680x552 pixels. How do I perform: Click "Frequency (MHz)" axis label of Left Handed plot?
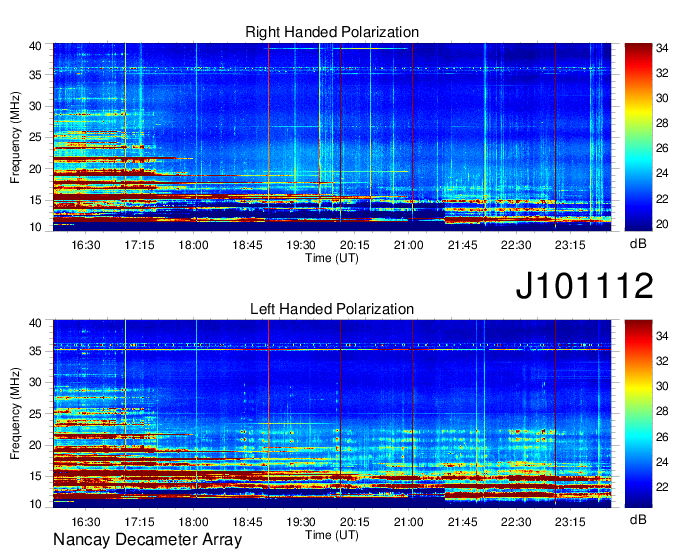15,414
